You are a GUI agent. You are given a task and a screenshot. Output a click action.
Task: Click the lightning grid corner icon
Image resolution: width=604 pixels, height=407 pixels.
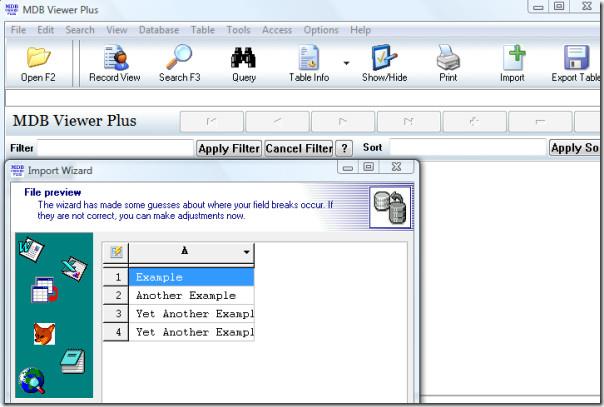coord(116,253)
